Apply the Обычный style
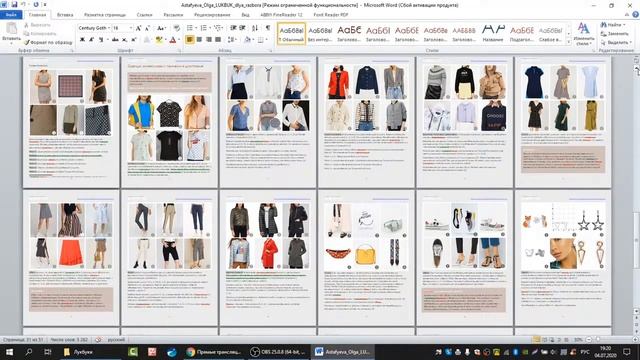The image size is (640, 360). tap(291, 33)
